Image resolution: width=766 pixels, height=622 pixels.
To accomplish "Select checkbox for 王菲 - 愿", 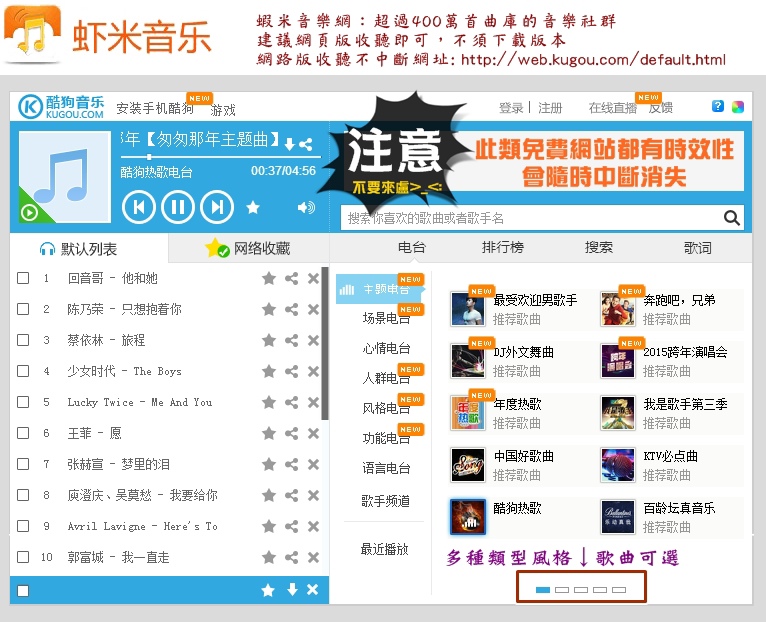I will pos(23,433).
